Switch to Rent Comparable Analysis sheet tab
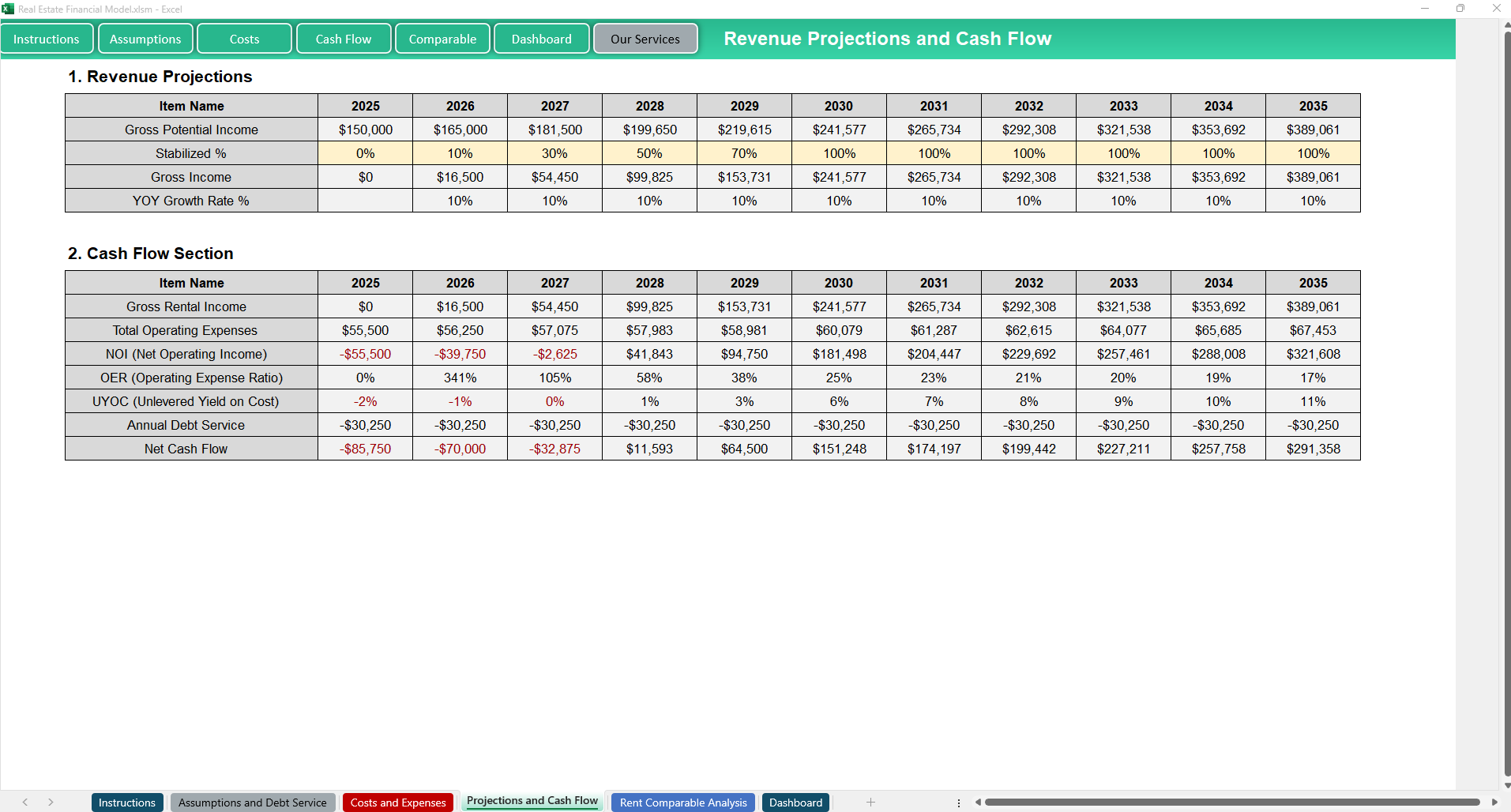Viewport: 1511px width, 812px height. 683,803
